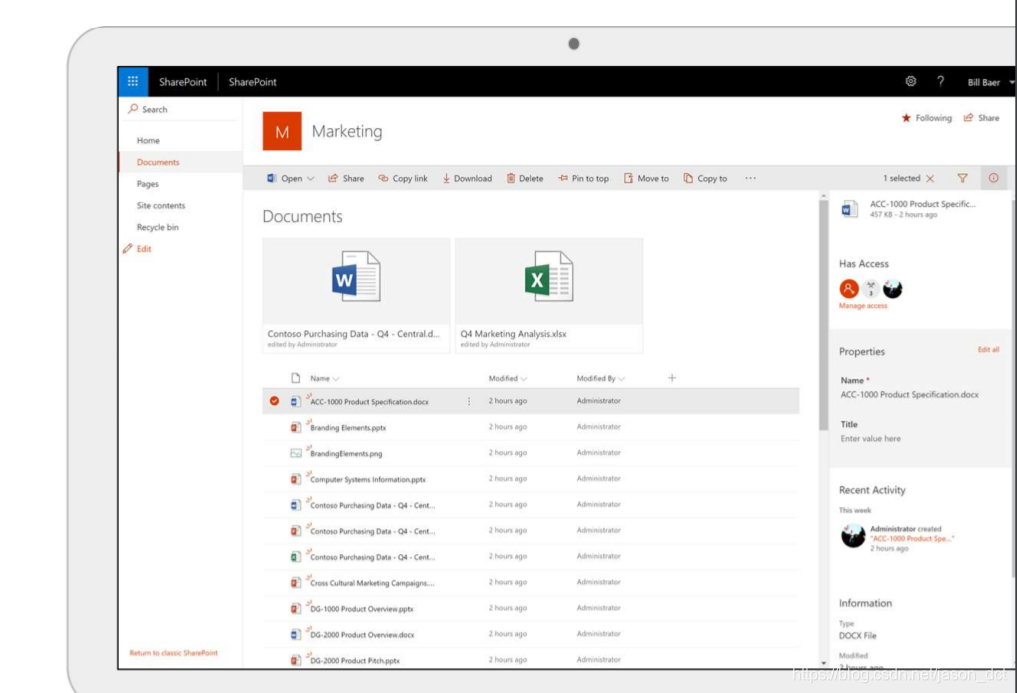Viewport: 1017px width, 693px height.
Task: Open the app launcher waffle icon
Action: tap(133, 82)
